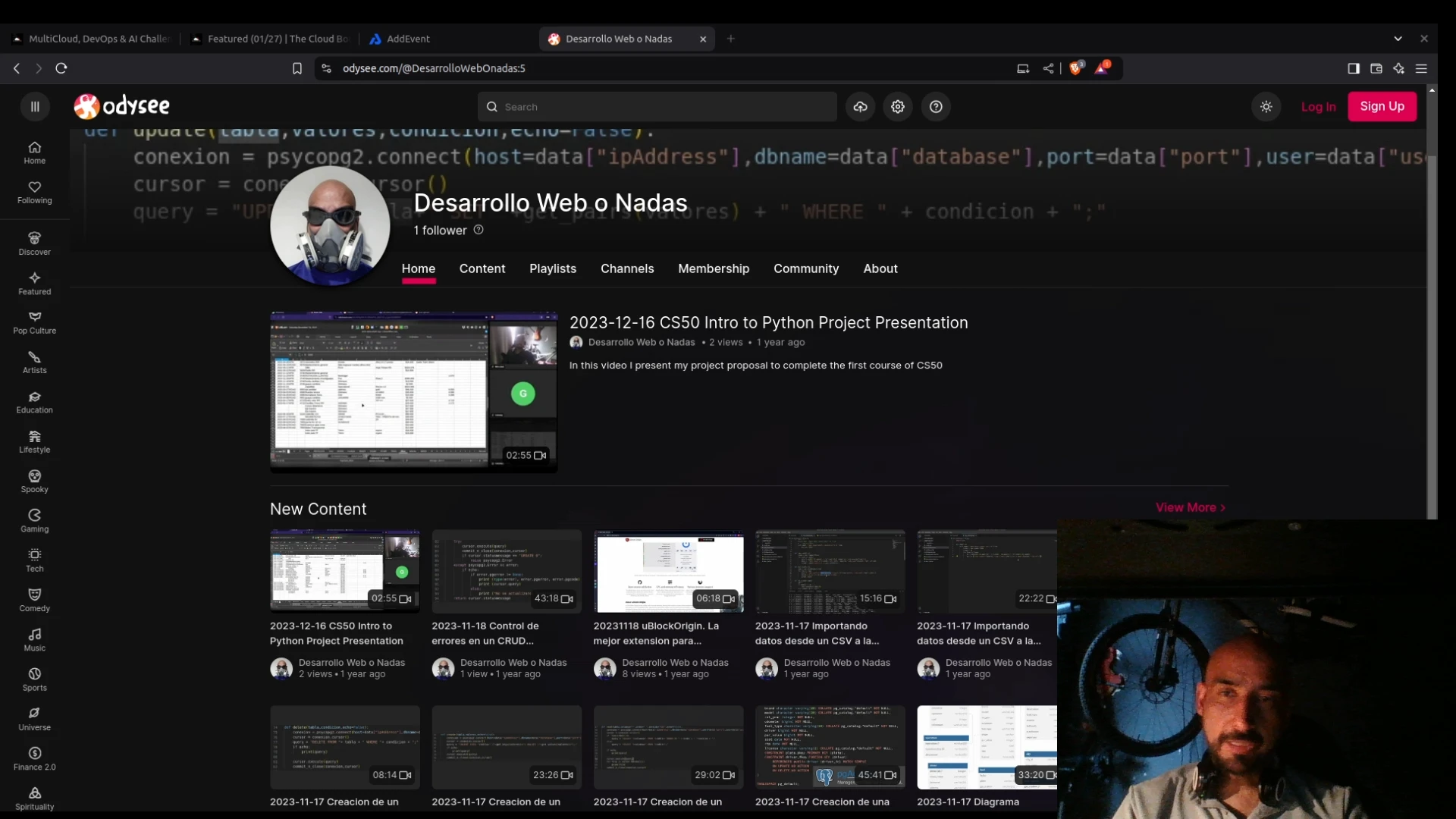Open featured video large thumbnail

[414, 392]
